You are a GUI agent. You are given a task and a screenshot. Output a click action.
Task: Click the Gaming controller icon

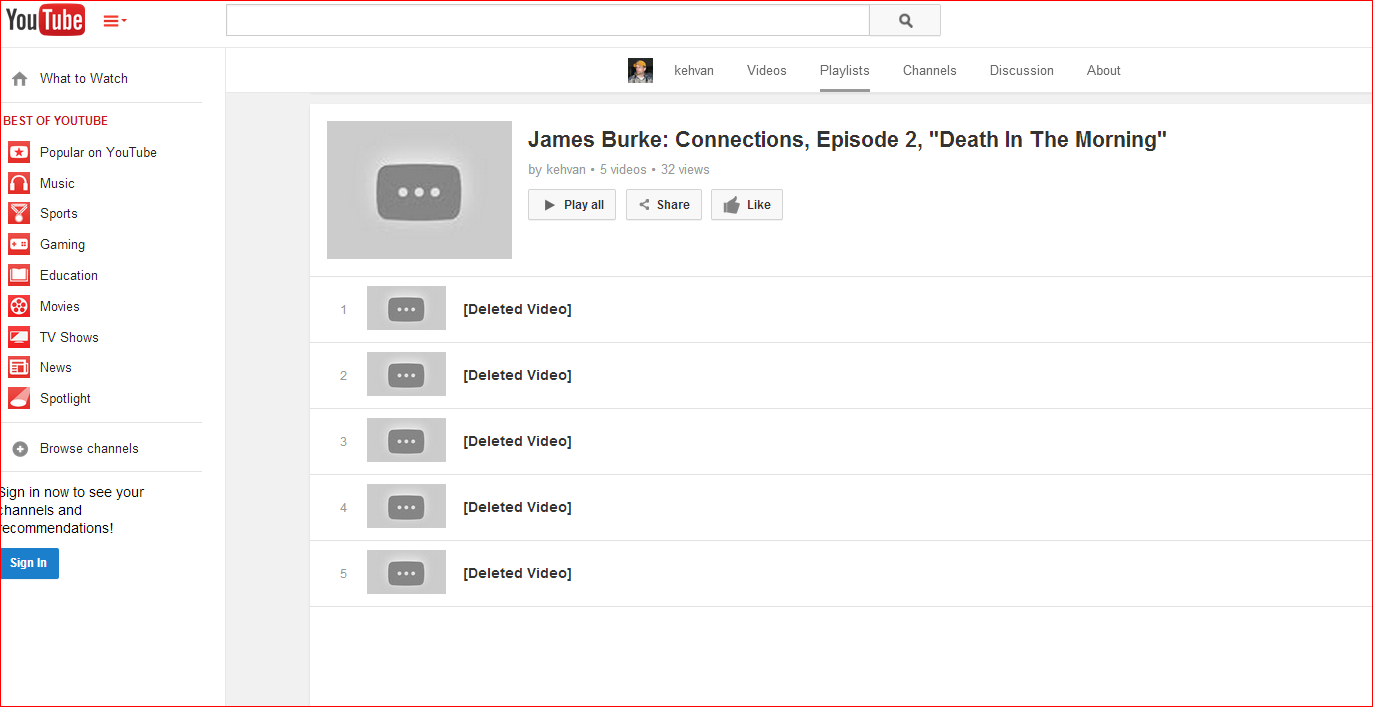tap(19, 244)
